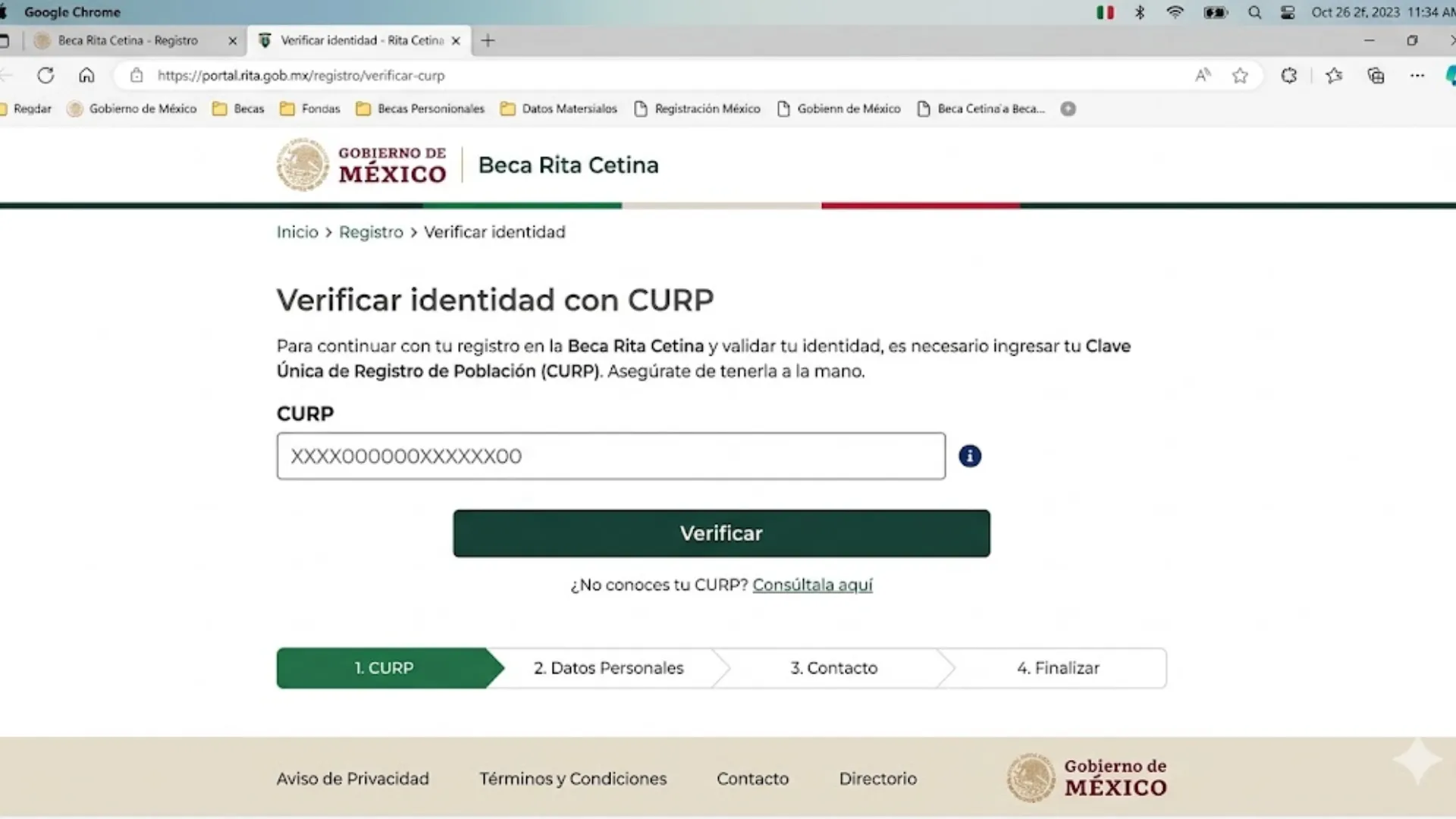Screen dimensions: 1456x819
Task: Click the CURP info icon
Action: [x=970, y=456]
